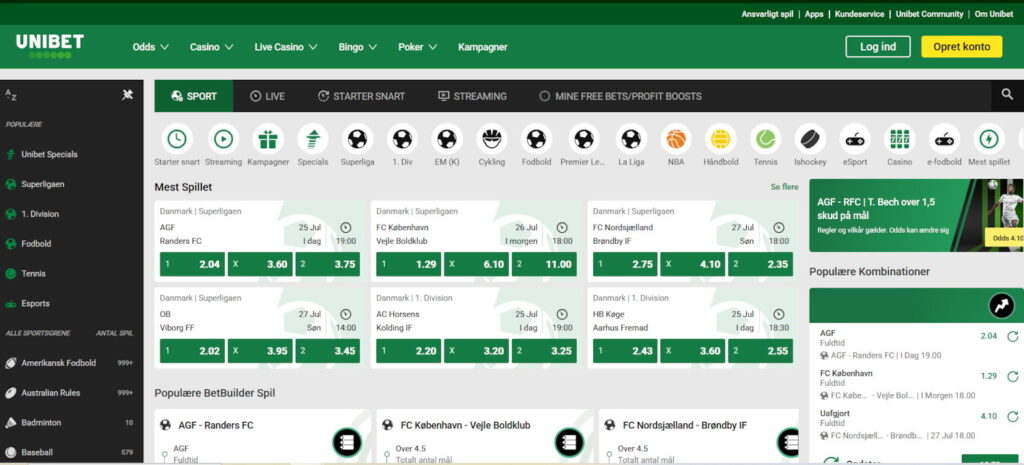Pick the 6.10 draw odds for FC København

tap(477, 265)
